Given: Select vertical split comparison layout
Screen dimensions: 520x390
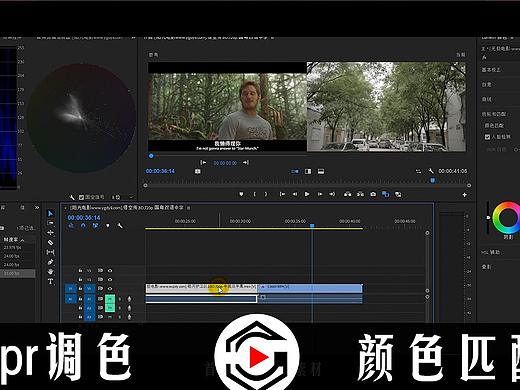Looking at the screenshot, I should point(308,171).
